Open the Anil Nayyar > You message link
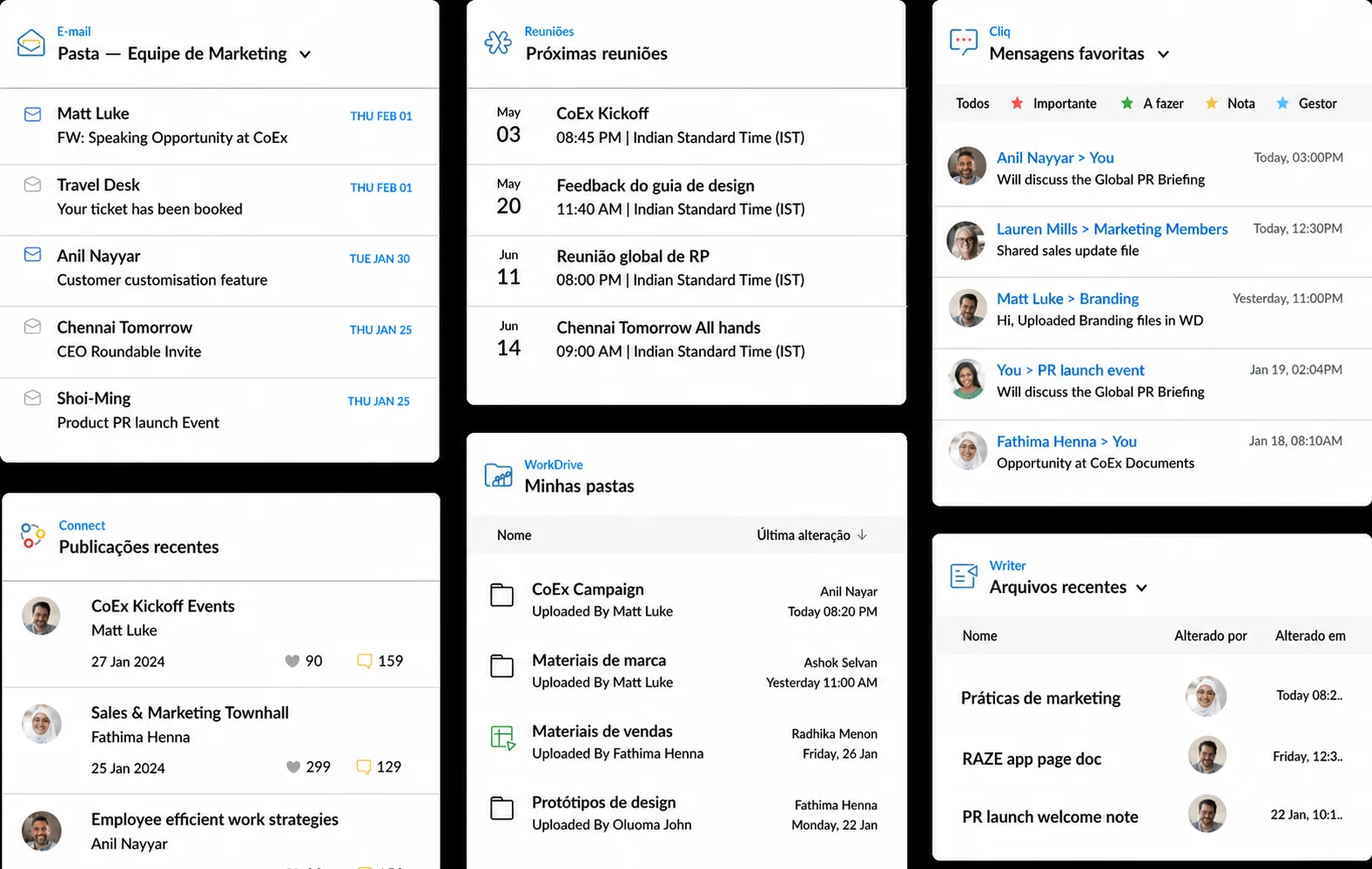Screen dimensions: 1372x869 click(1055, 158)
